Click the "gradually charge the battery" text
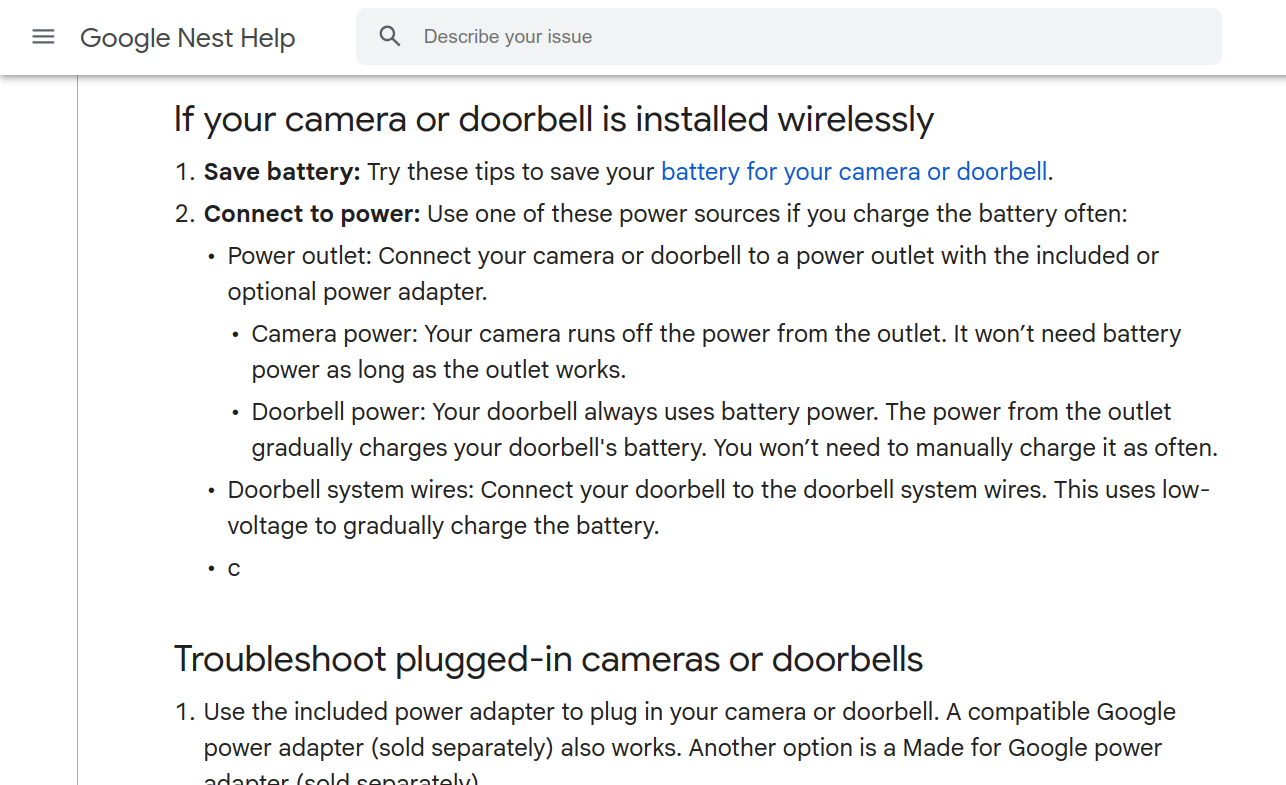Screen dimensions: 1286x785 tap(500, 526)
